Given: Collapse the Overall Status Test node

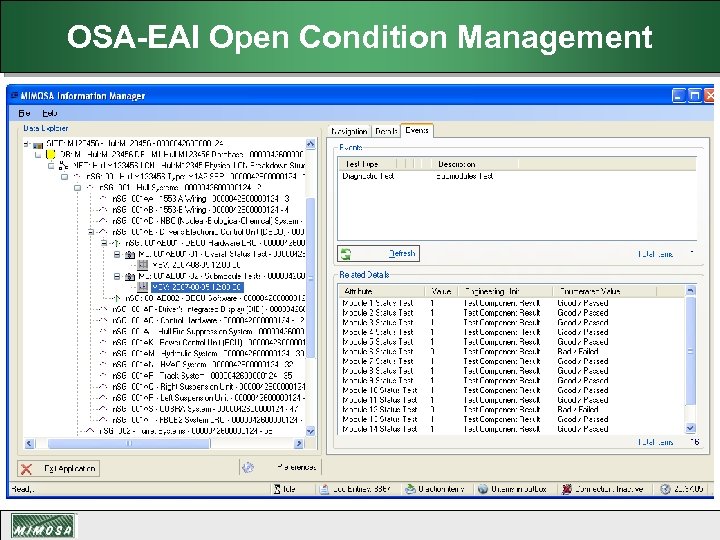Looking at the screenshot, I should click(x=117, y=254).
